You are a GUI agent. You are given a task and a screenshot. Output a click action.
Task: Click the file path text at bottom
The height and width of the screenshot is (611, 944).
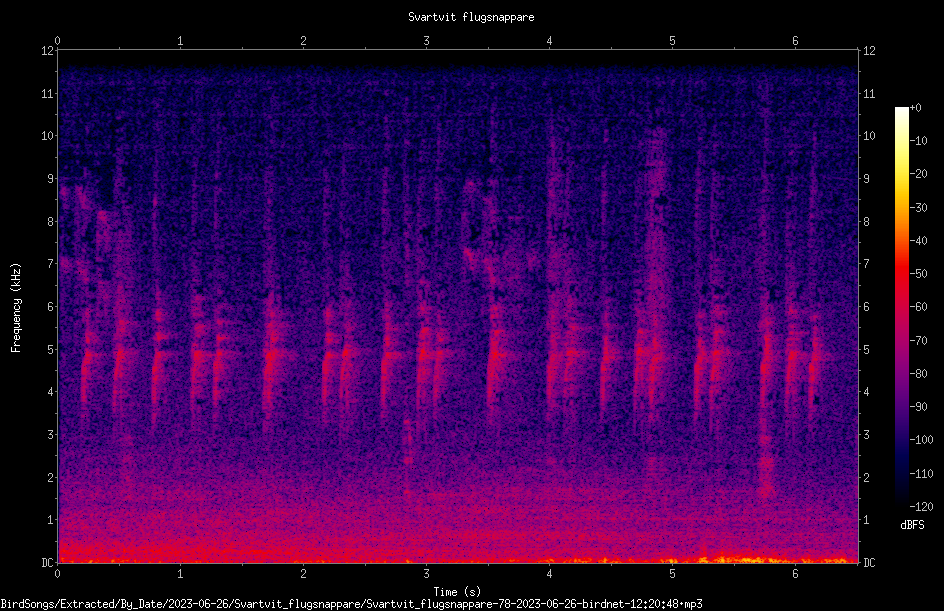point(351,604)
